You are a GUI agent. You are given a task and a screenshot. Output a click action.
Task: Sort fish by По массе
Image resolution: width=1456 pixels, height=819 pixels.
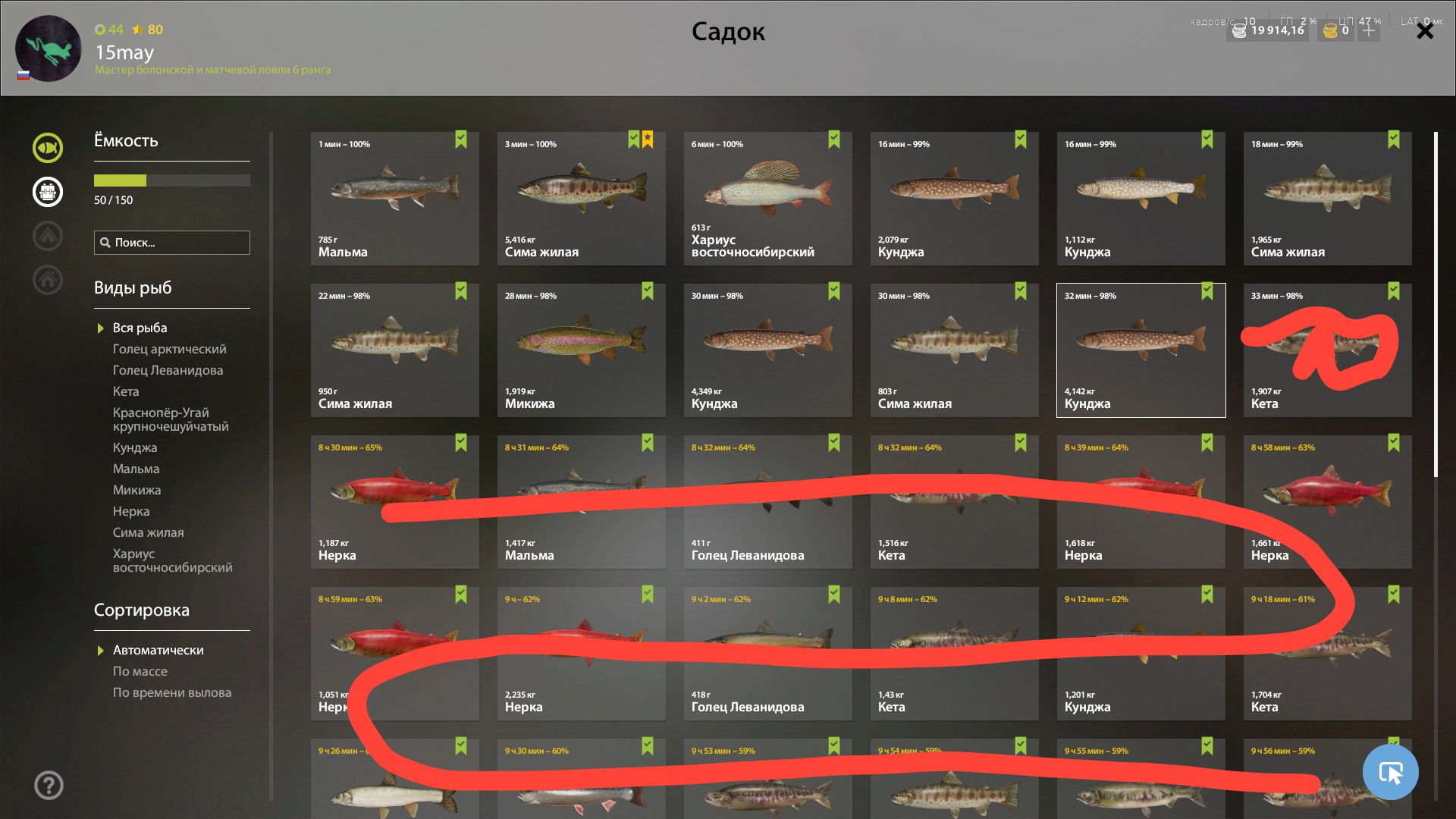point(140,671)
